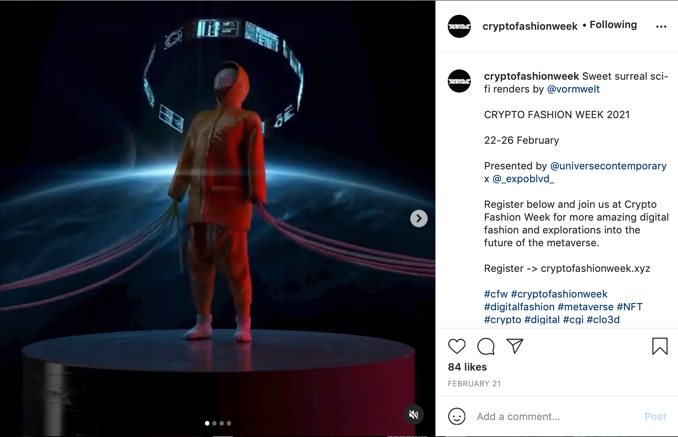Jump to second carousel dot

pyautogui.click(x=214, y=423)
